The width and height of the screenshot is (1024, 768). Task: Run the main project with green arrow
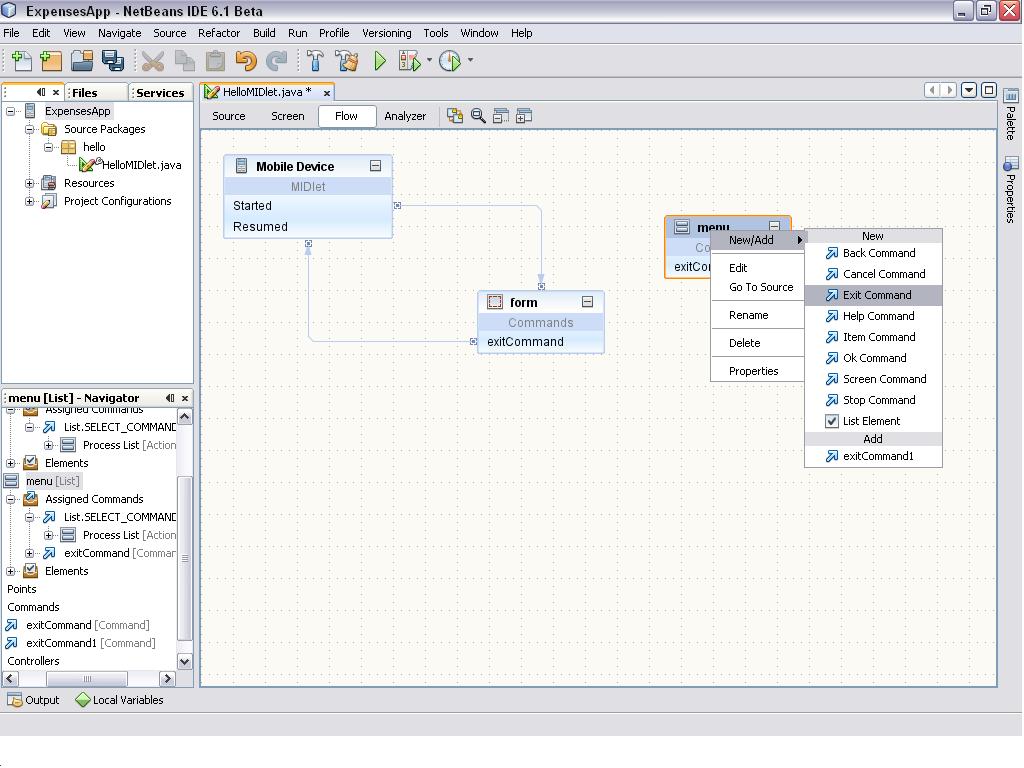click(380, 61)
